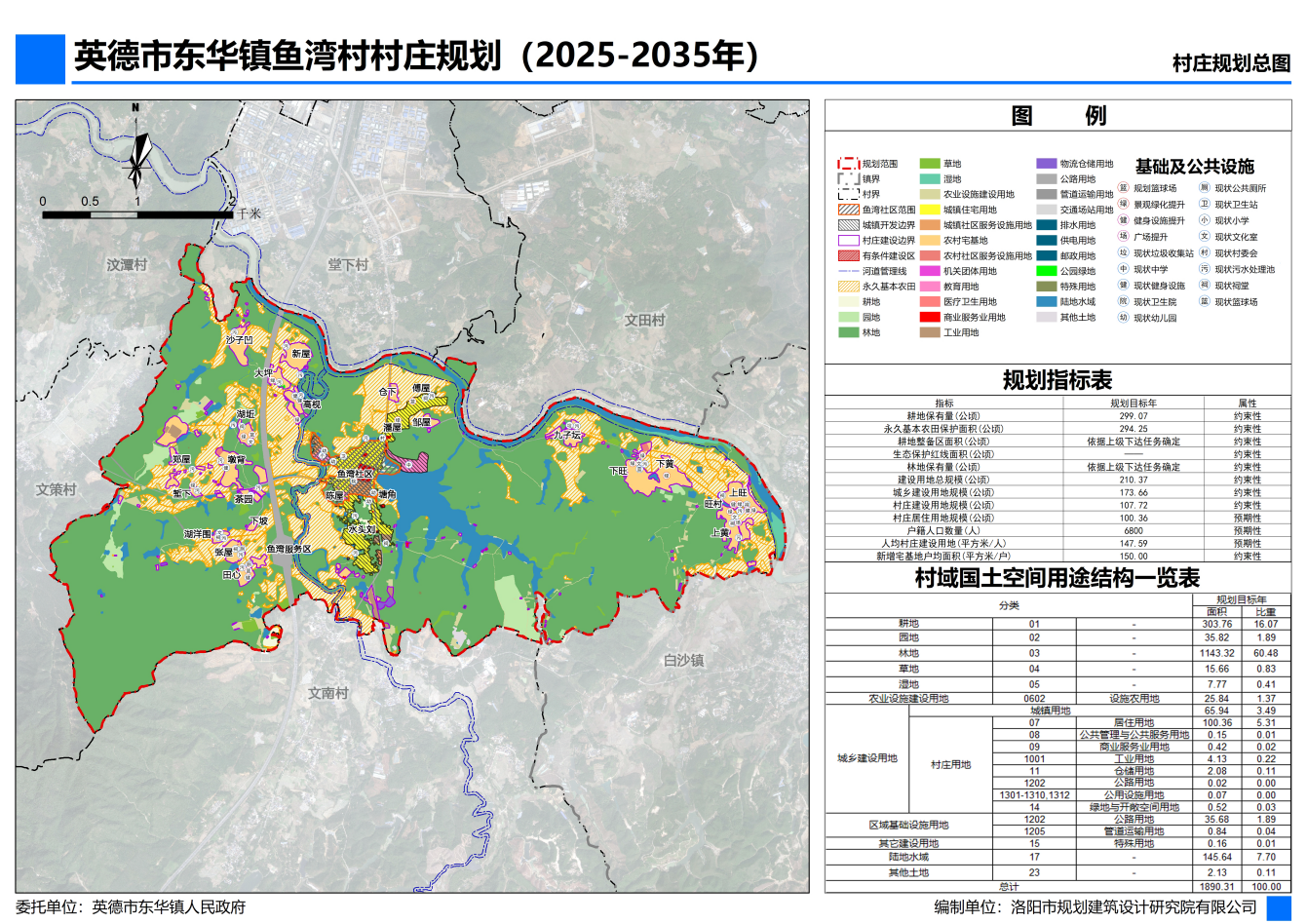Click the 景观绿化提升 circle icon

(1123, 205)
